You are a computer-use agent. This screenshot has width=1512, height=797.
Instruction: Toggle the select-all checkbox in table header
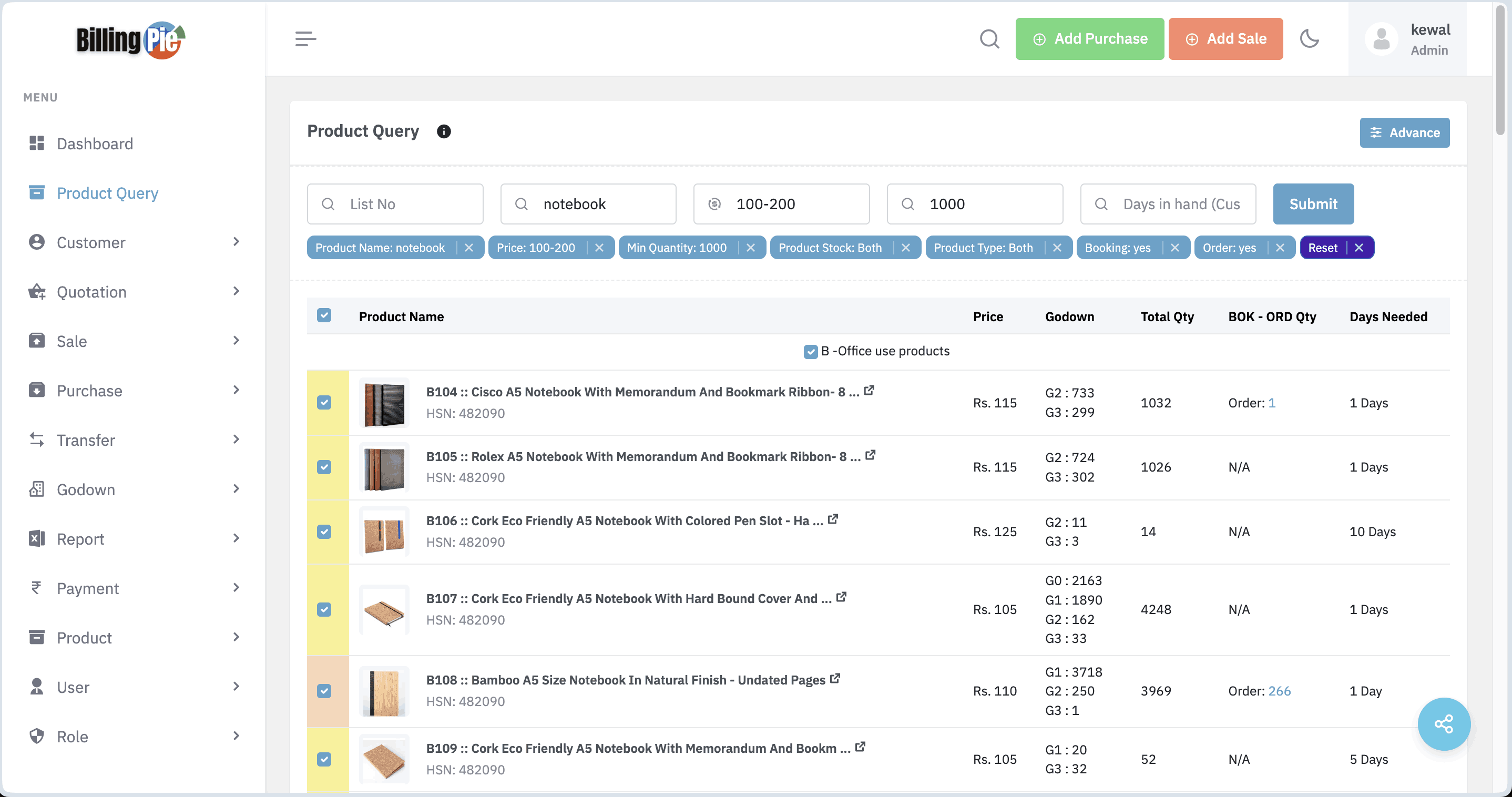(324, 316)
